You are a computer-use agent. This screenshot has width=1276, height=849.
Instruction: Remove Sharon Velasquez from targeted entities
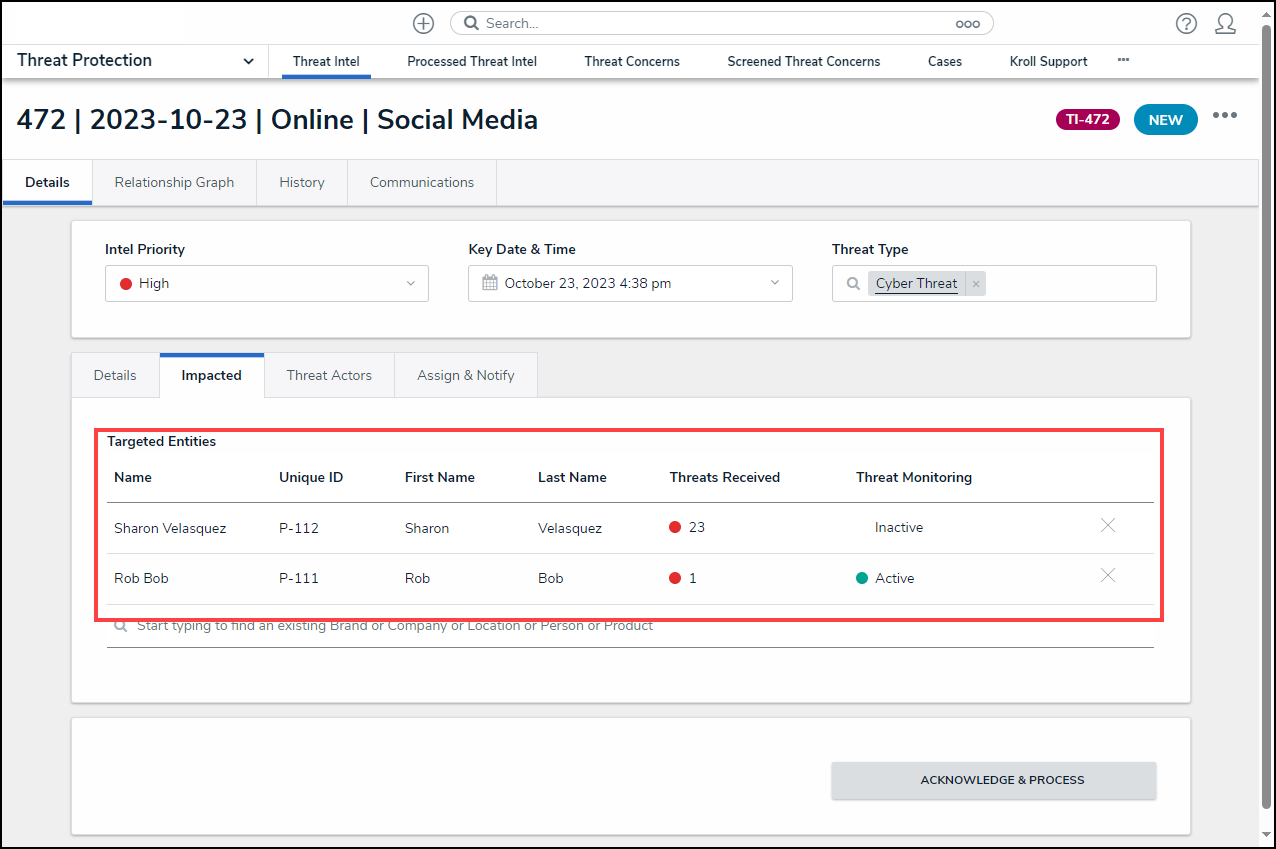[x=1108, y=525]
